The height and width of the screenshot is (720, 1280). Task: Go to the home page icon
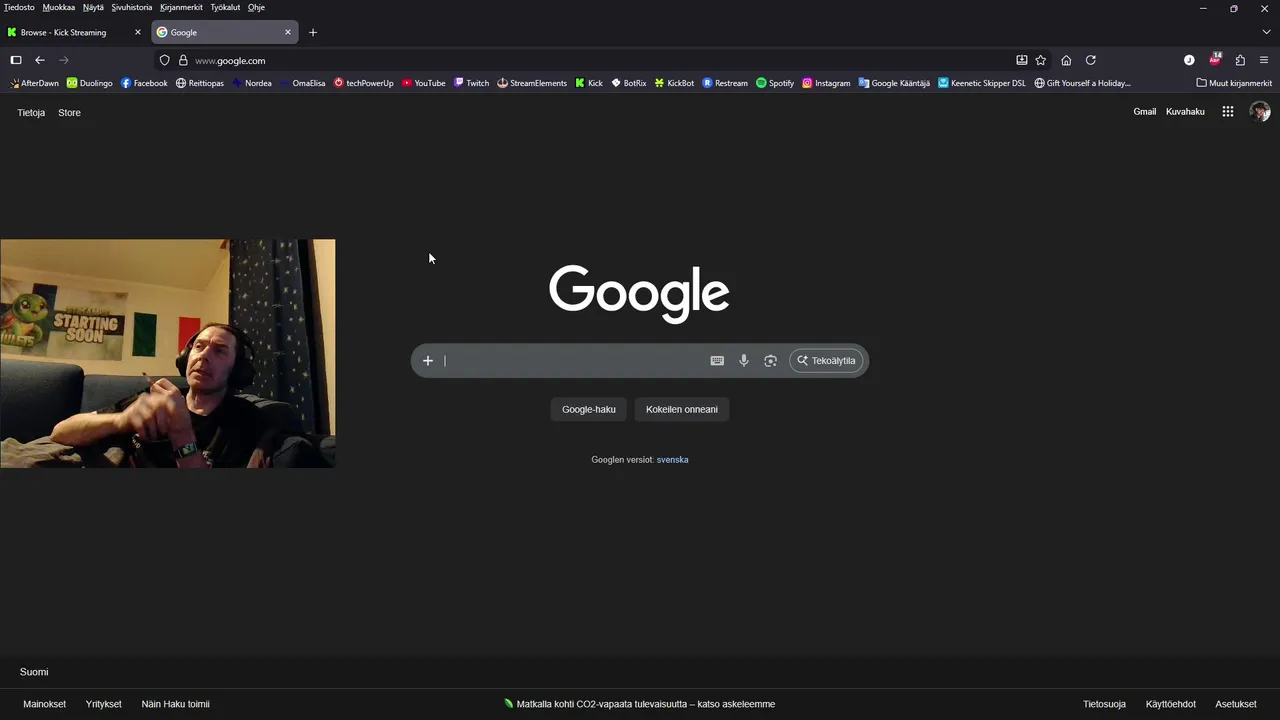[x=1066, y=60]
